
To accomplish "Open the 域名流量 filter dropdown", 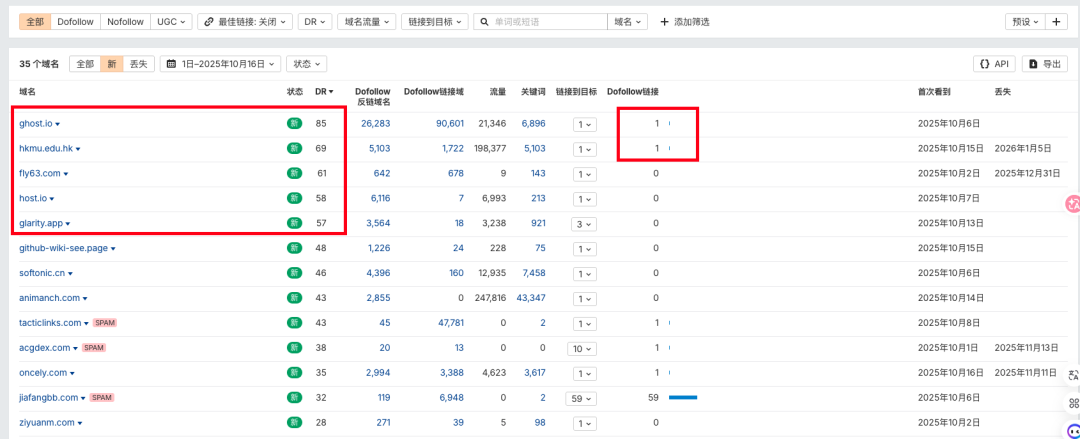I will pyautogui.click(x=367, y=22).
